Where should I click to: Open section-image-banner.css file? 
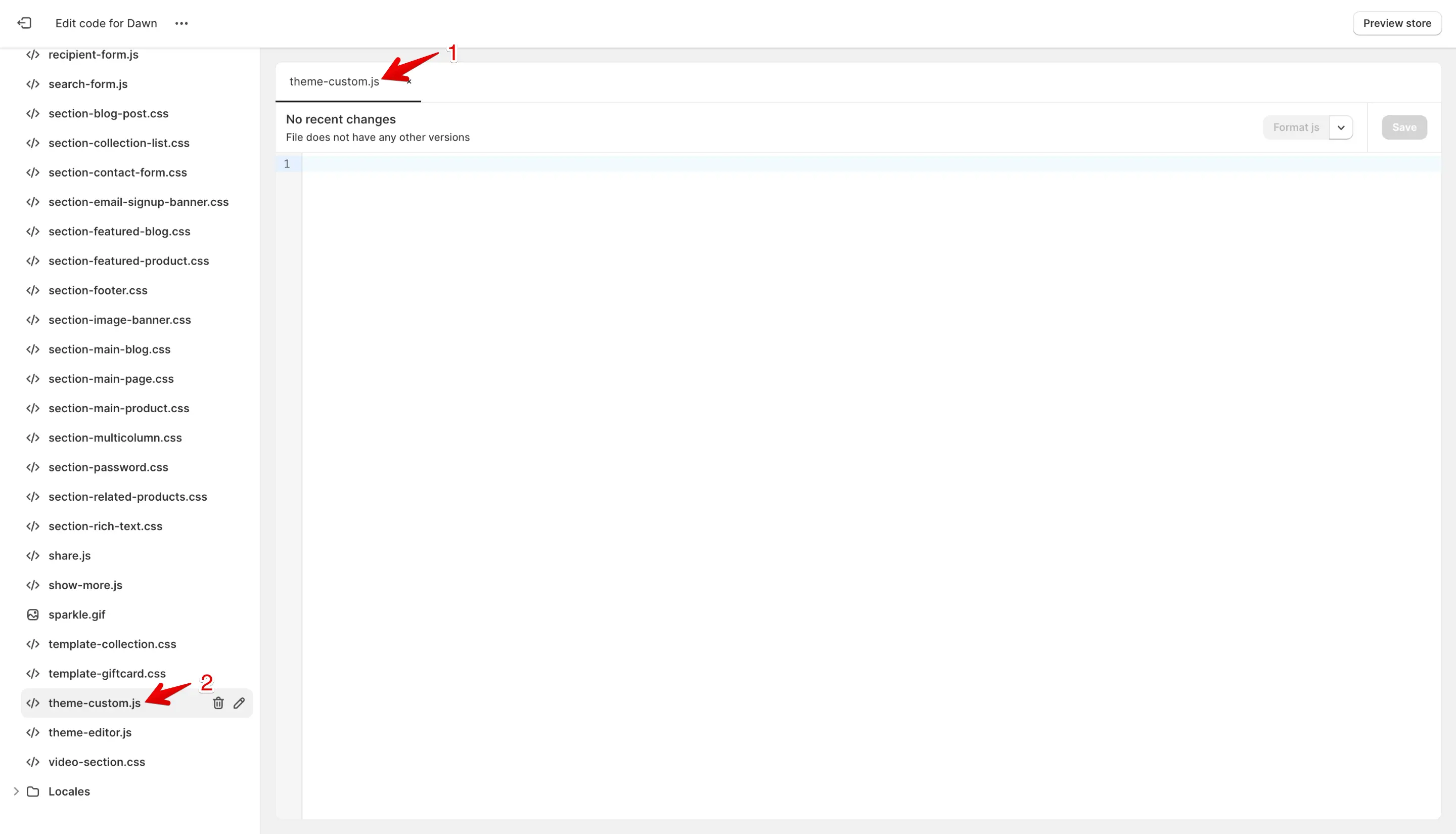(x=120, y=320)
